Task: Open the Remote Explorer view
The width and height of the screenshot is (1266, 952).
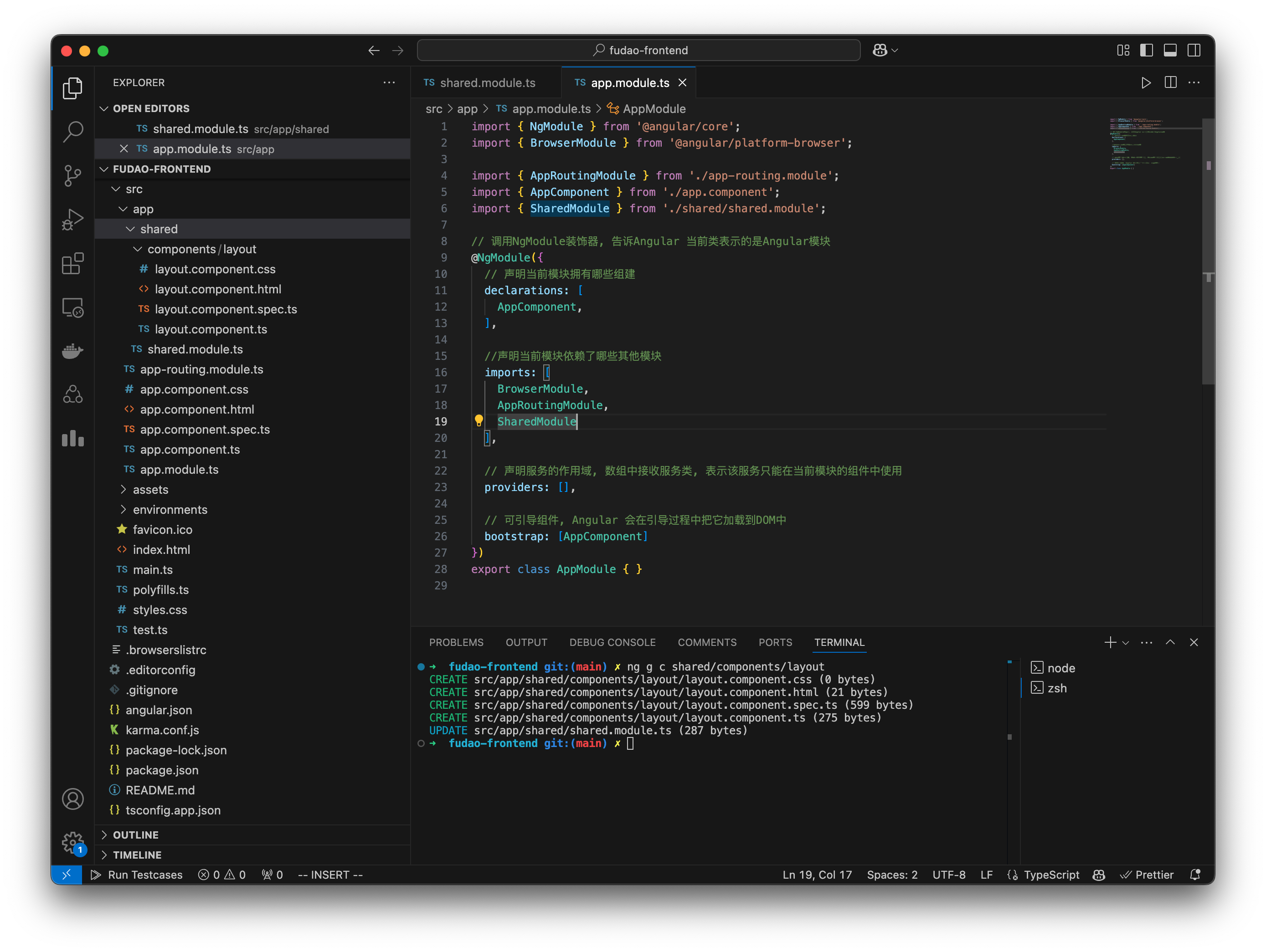Action: 72,308
